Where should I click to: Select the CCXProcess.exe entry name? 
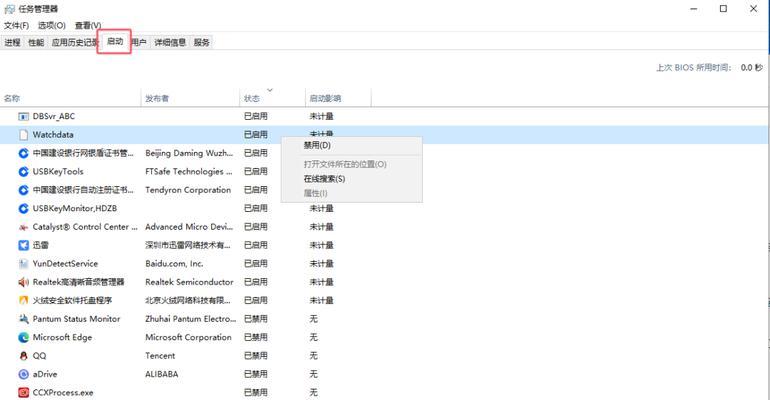click(x=63, y=393)
